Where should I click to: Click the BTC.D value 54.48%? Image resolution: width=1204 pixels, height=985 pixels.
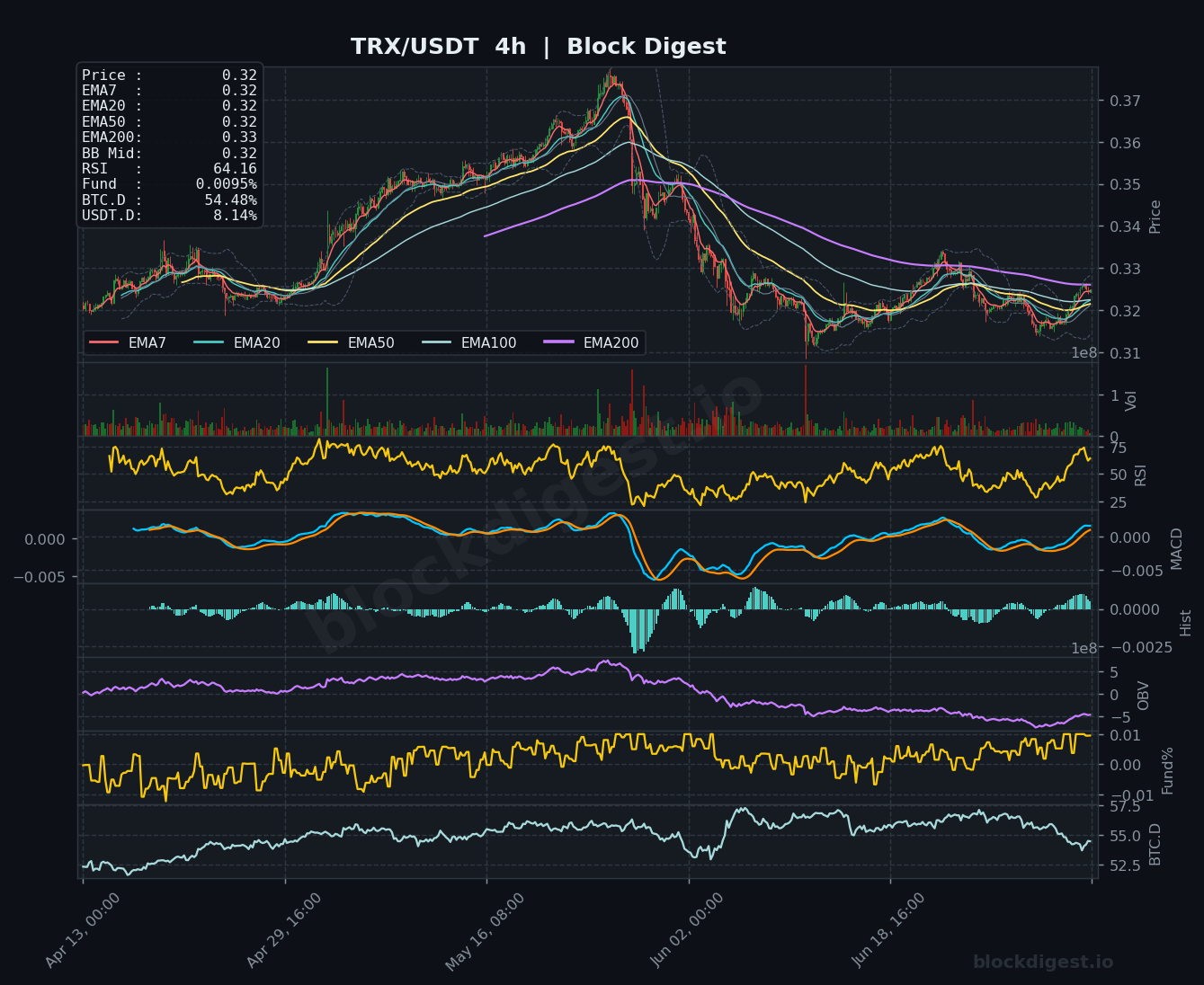(x=230, y=200)
